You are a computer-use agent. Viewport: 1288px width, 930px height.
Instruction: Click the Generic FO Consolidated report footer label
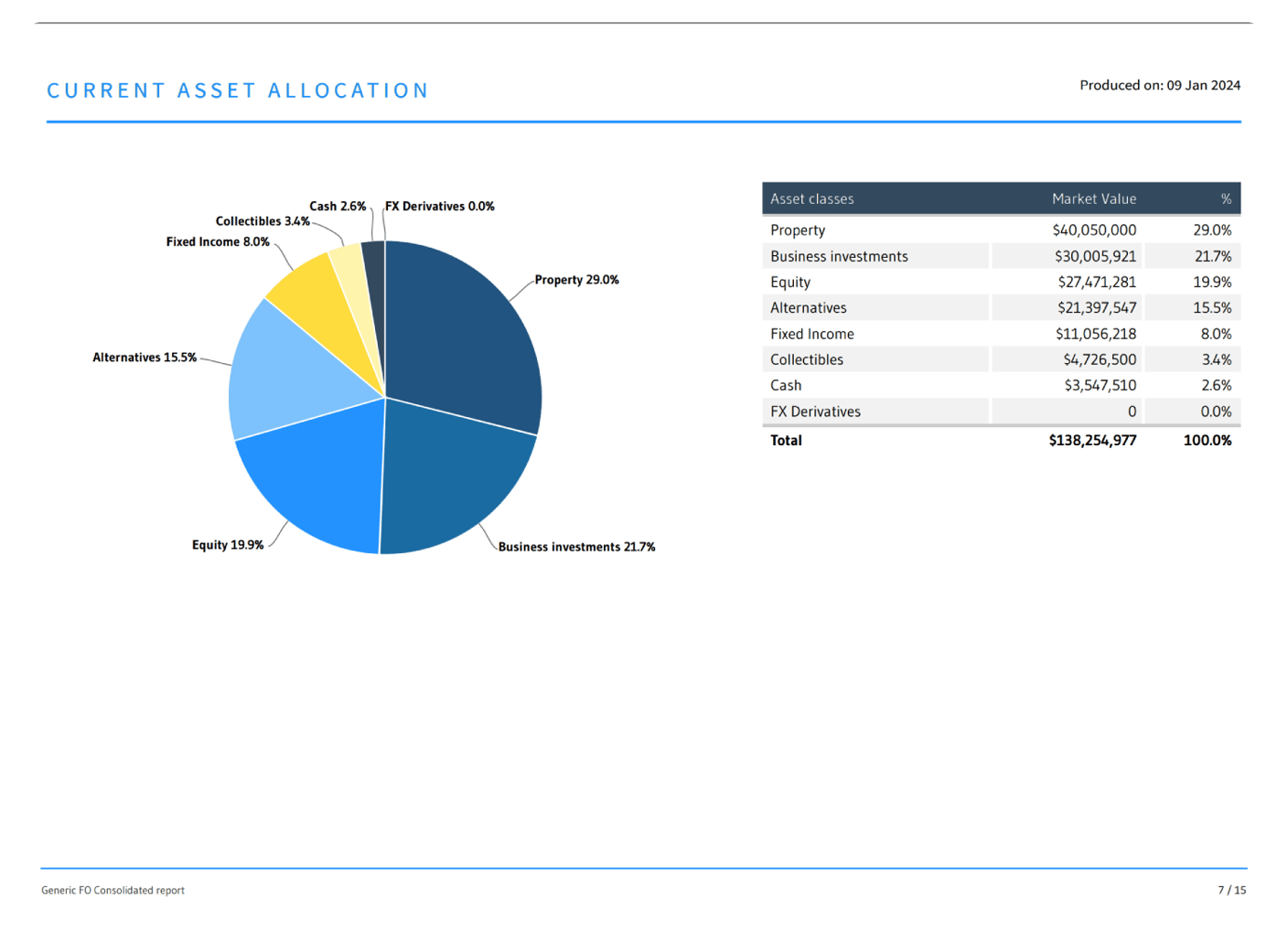point(113,890)
